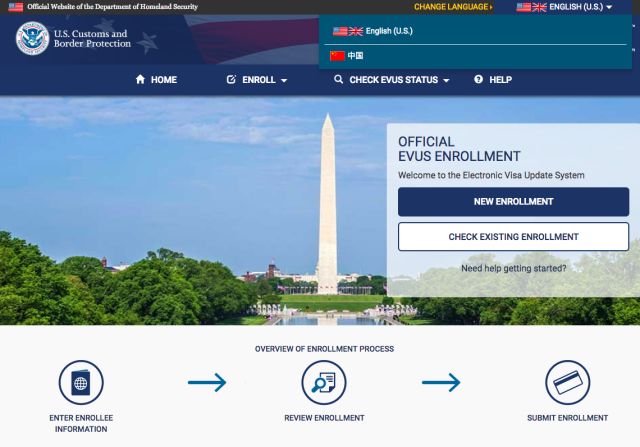
Task: Click the Help question-mark icon
Action: (x=478, y=79)
